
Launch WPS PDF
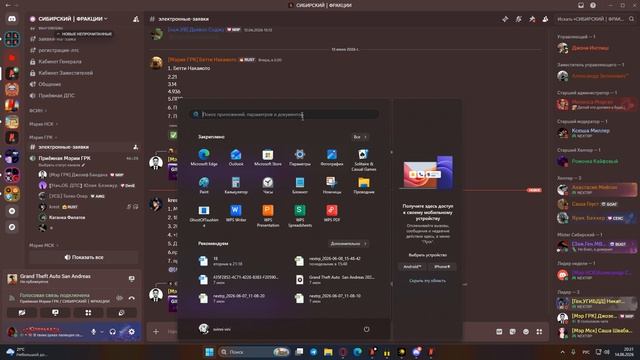pyautogui.click(x=331, y=213)
